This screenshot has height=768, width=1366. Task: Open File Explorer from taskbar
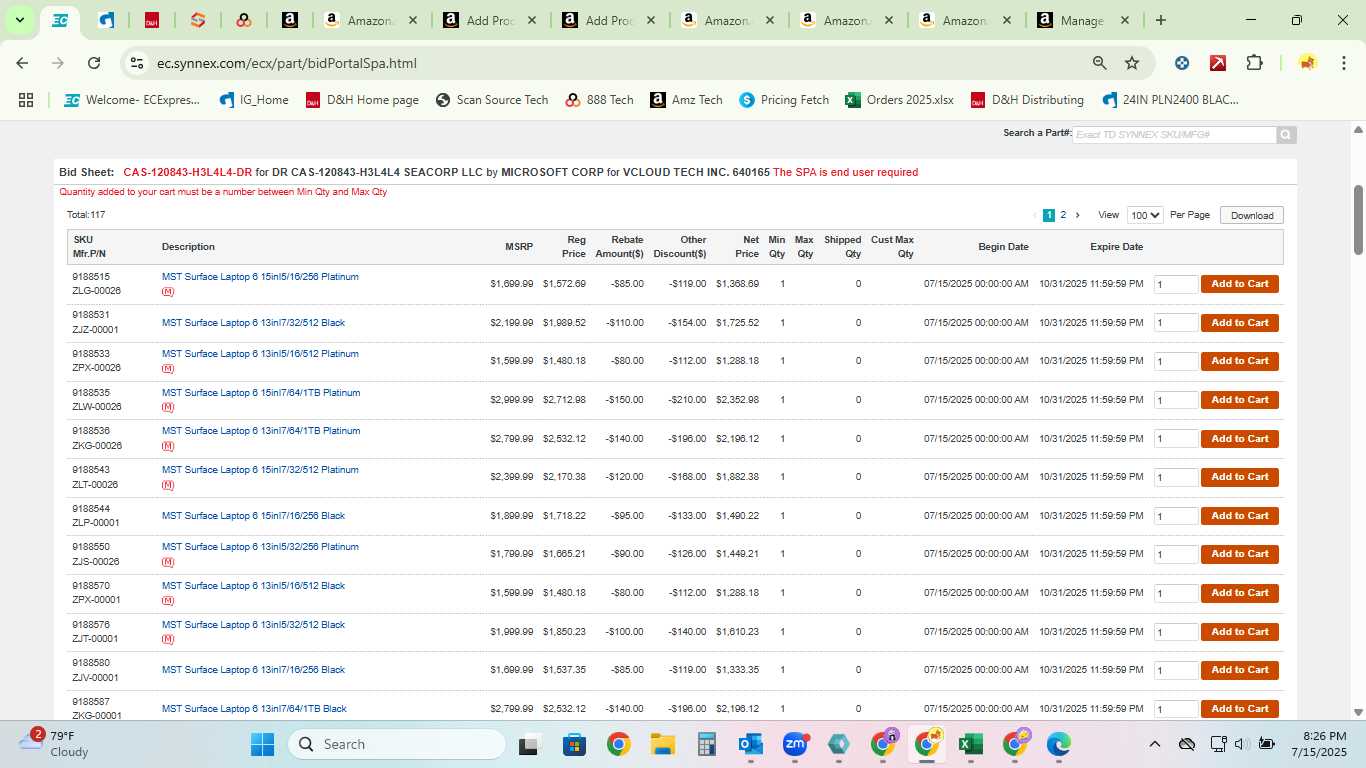(x=662, y=744)
